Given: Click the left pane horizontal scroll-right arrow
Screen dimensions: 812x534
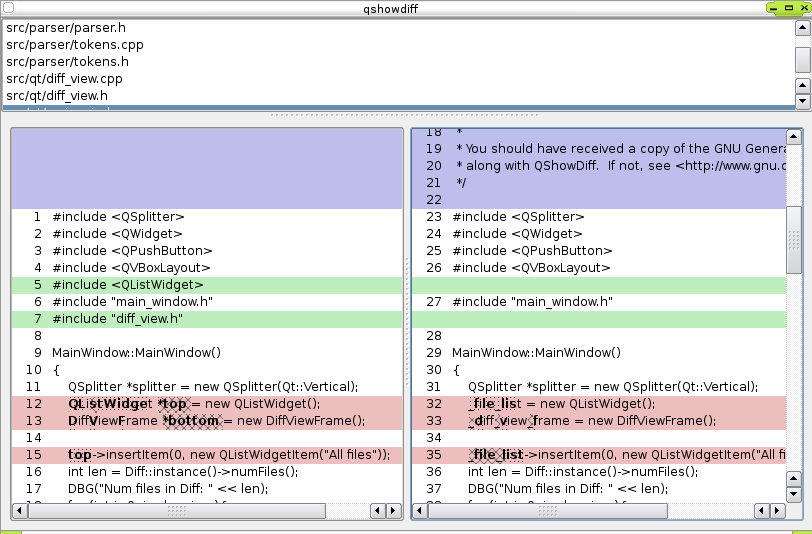Looking at the screenshot, I should [x=394, y=511].
